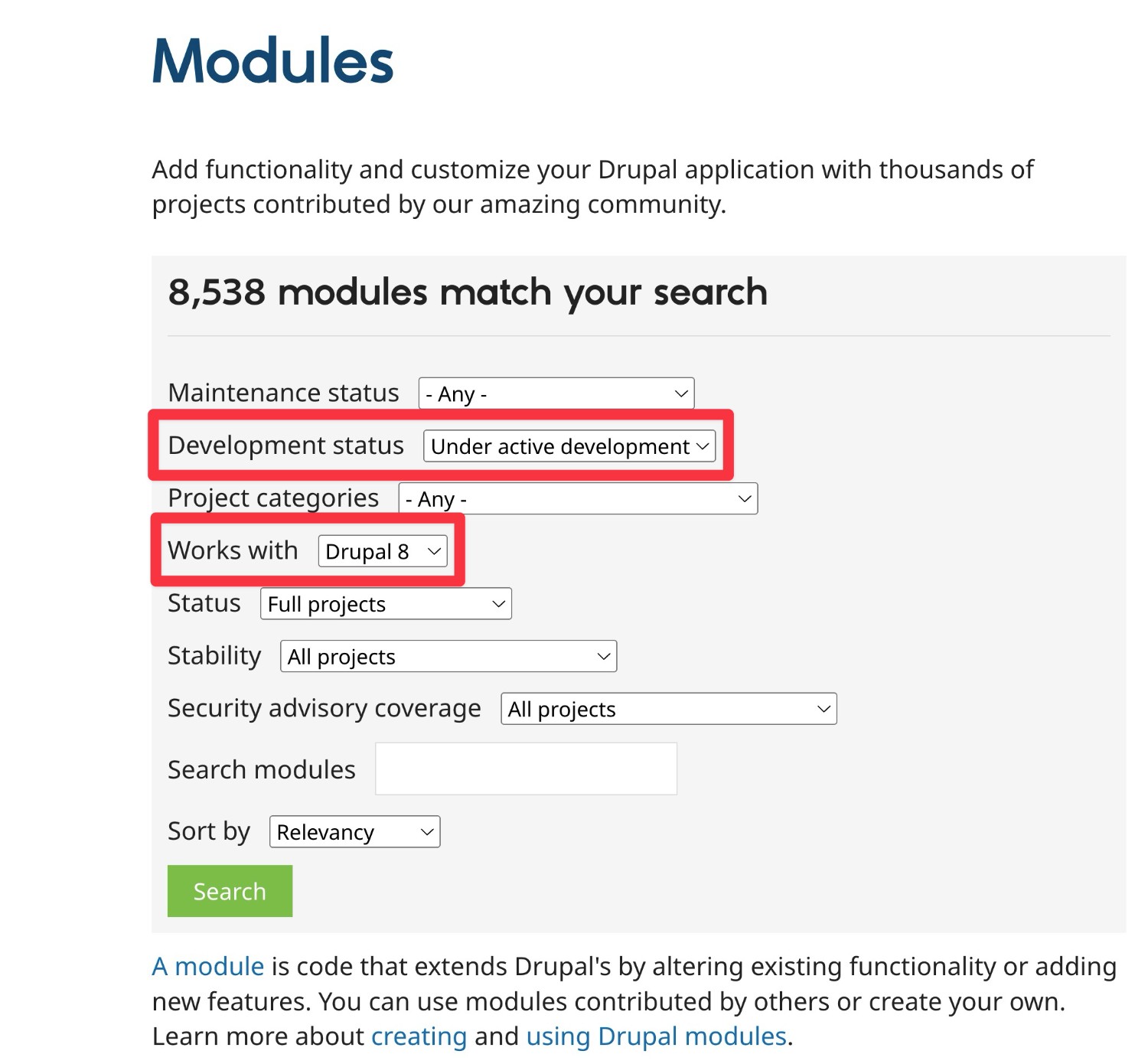Open the Development status dropdown
The image size is (1148, 1064).
pos(569,446)
